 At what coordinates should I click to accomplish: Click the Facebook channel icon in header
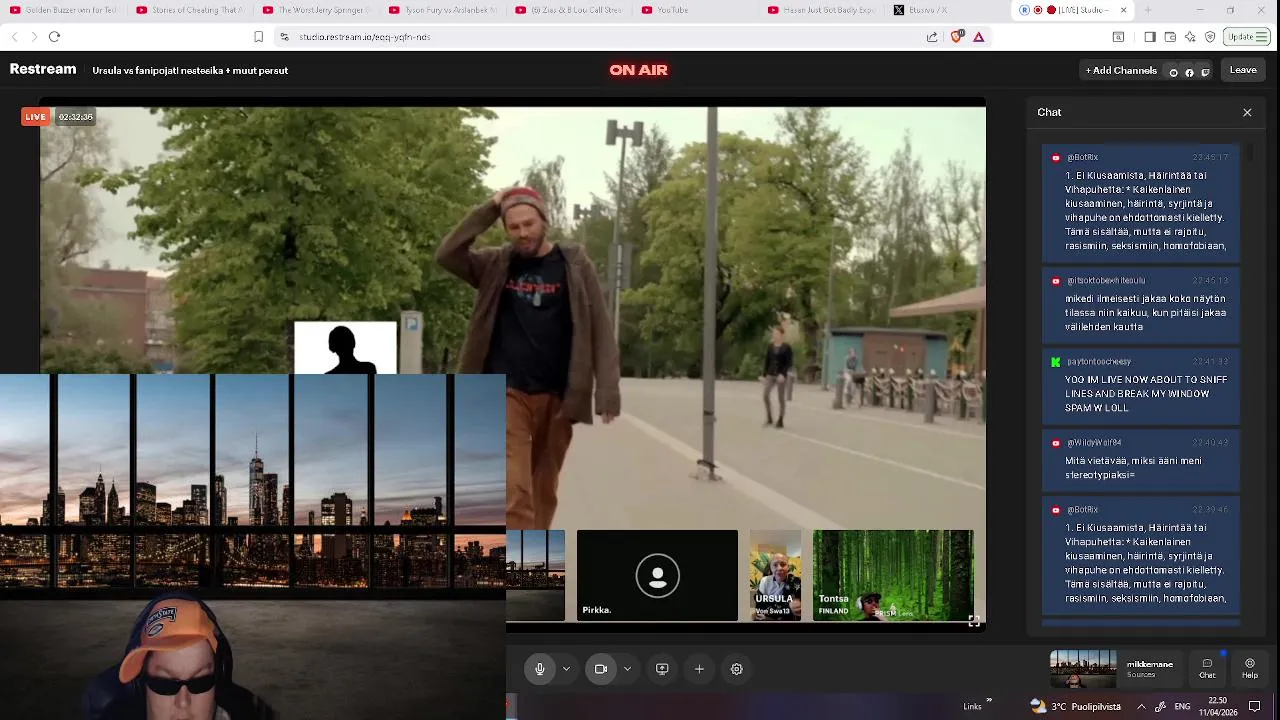coord(1189,72)
